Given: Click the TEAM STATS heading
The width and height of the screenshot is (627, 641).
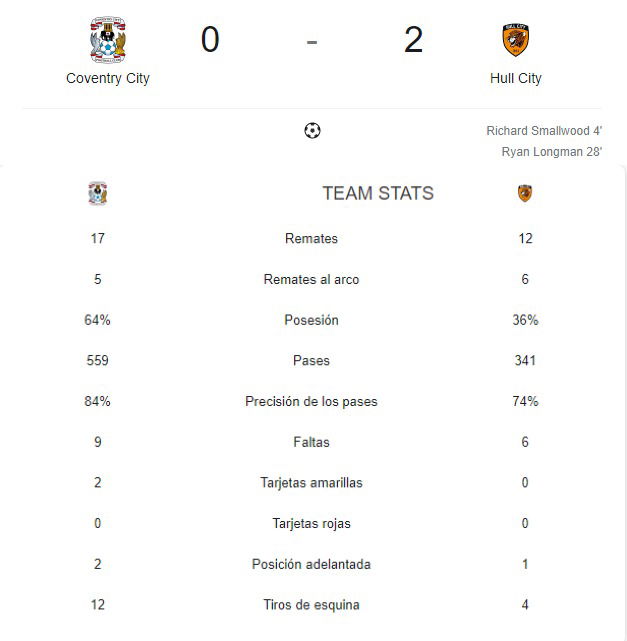Looking at the screenshot, I should point(378,193).
